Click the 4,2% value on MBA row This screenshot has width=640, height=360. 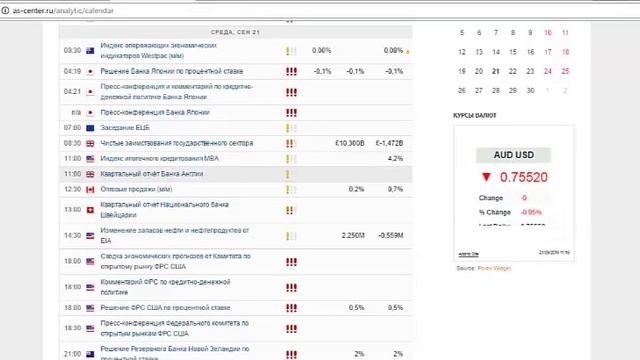point(395,158)
